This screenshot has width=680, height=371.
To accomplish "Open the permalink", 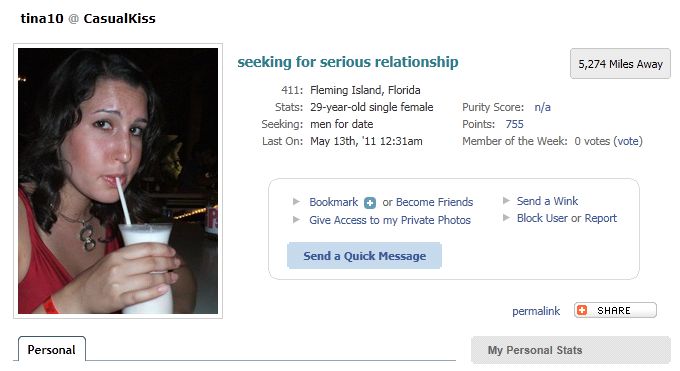I will pos(536,311).
